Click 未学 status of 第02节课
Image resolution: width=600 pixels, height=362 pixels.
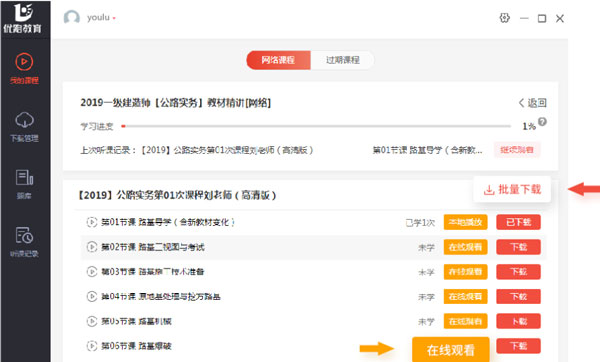coord(426,247)
